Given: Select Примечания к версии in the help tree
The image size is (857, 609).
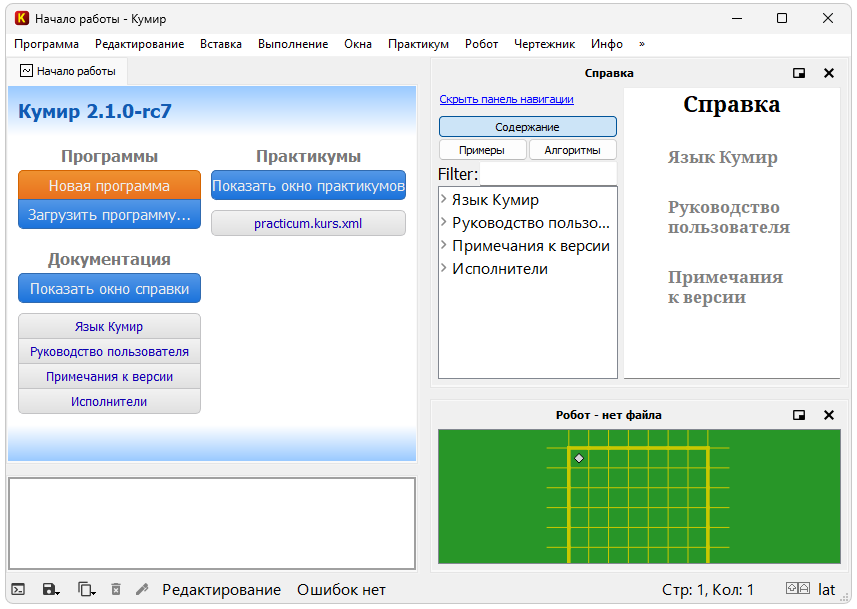Looking at the screenshot, I should [x=531, y=246].
